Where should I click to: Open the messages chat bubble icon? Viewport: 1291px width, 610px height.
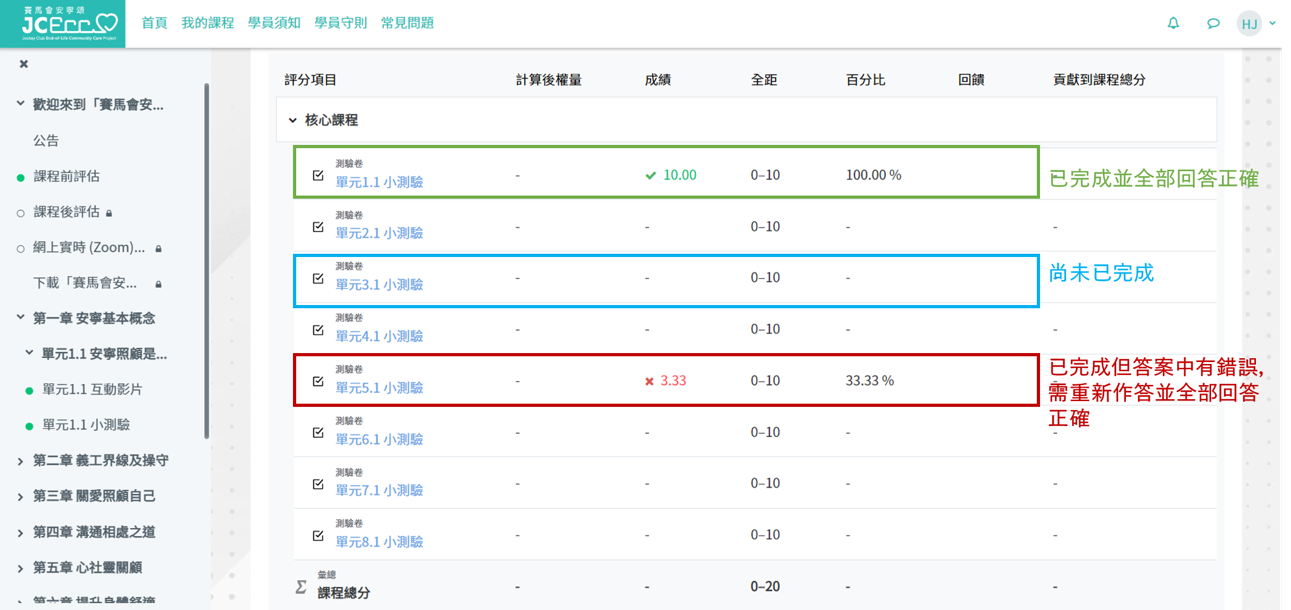click(1213, 23)
